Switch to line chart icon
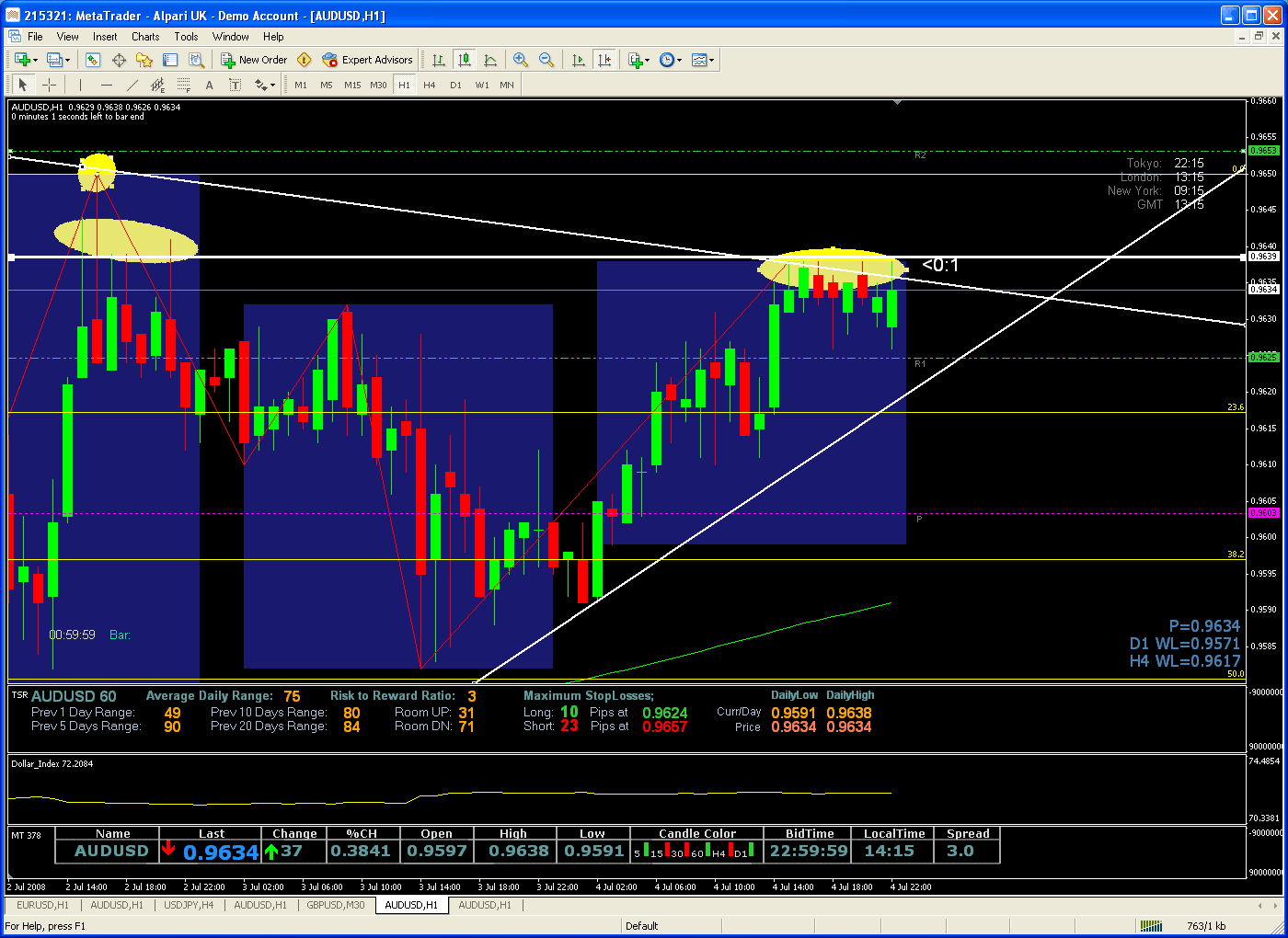1288x938 pixels. pyautogui.click(x=490, y=60)
